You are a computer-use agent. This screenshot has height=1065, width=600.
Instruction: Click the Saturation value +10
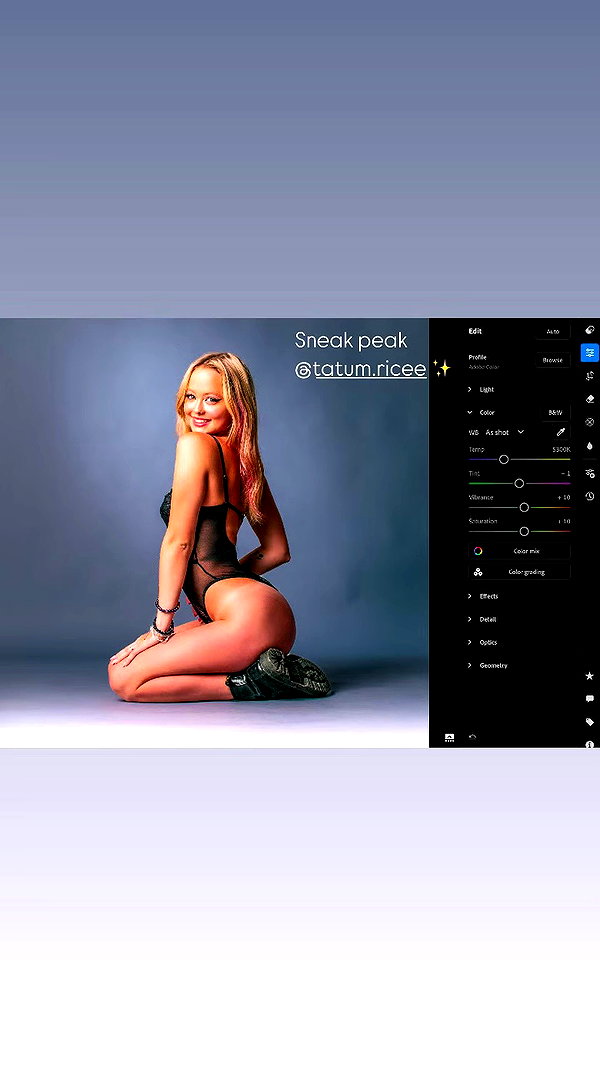564,521
